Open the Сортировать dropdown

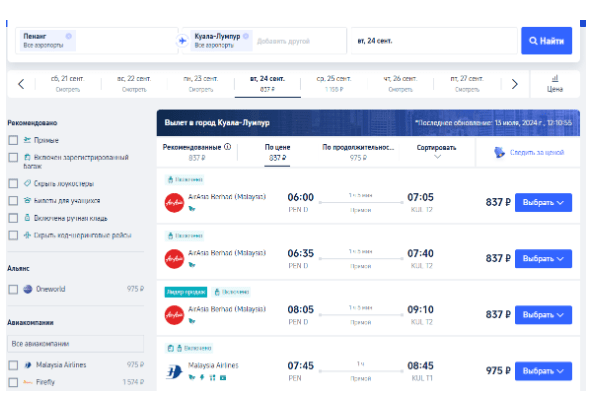(436, 152)
